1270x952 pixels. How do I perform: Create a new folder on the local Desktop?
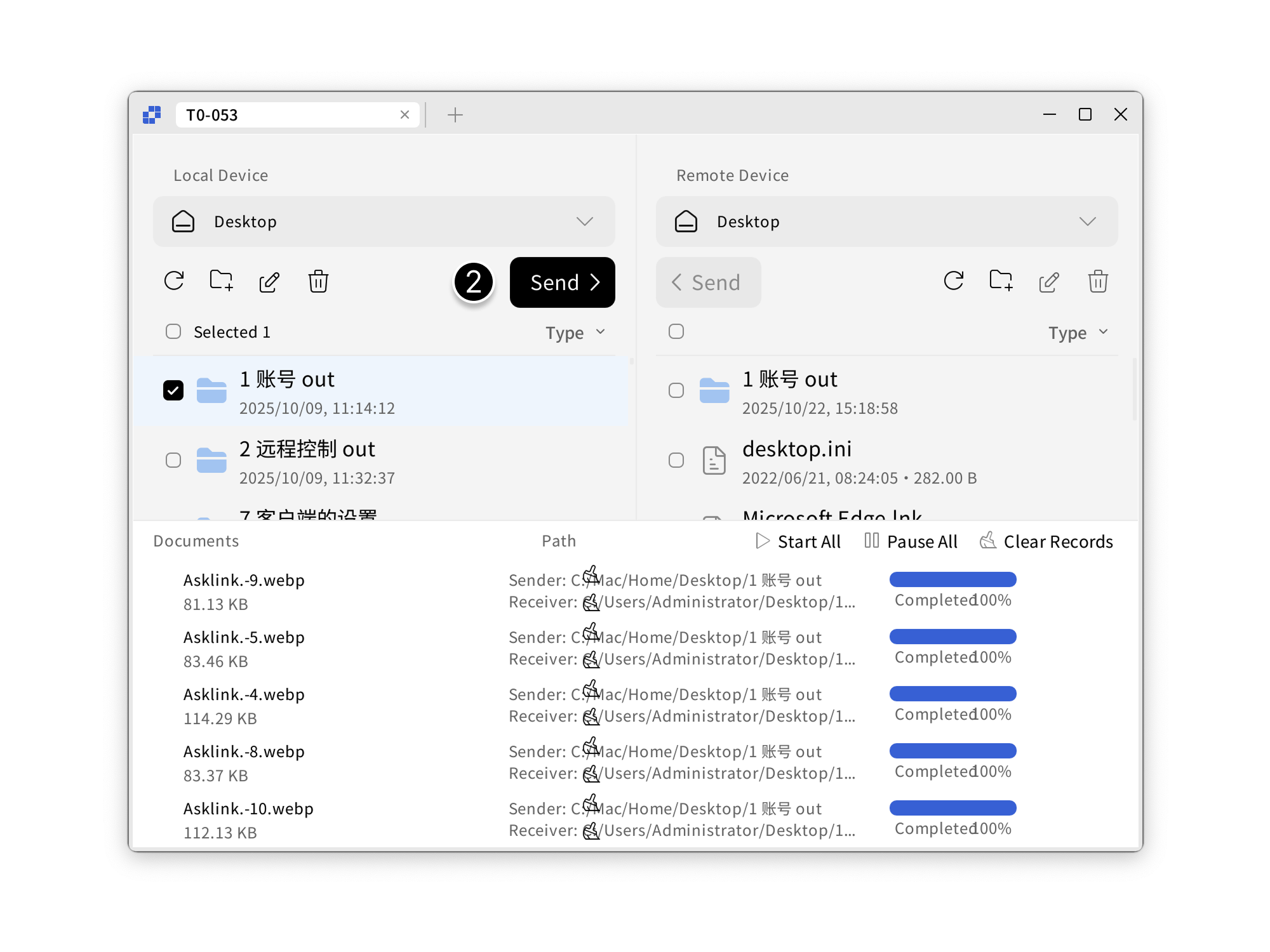[x=220, y=282]
